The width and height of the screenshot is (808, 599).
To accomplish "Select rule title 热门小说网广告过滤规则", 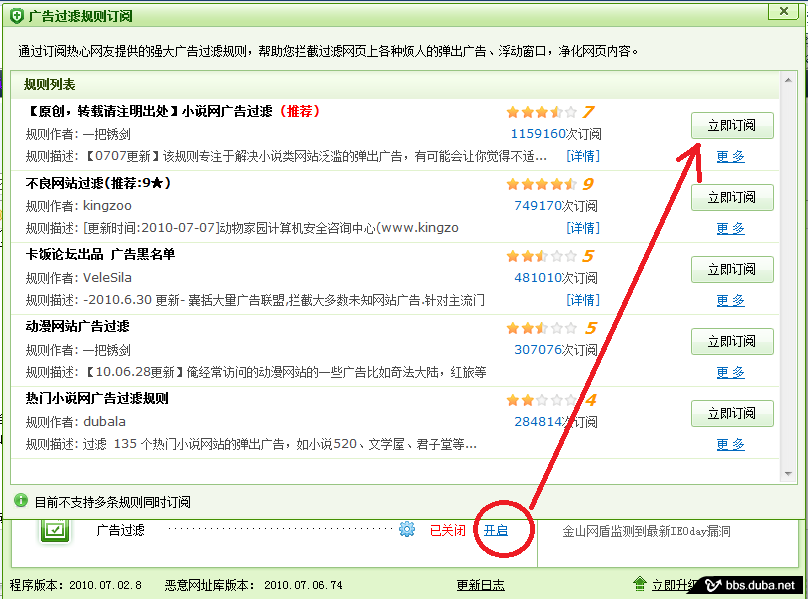I will coord(97,398).
